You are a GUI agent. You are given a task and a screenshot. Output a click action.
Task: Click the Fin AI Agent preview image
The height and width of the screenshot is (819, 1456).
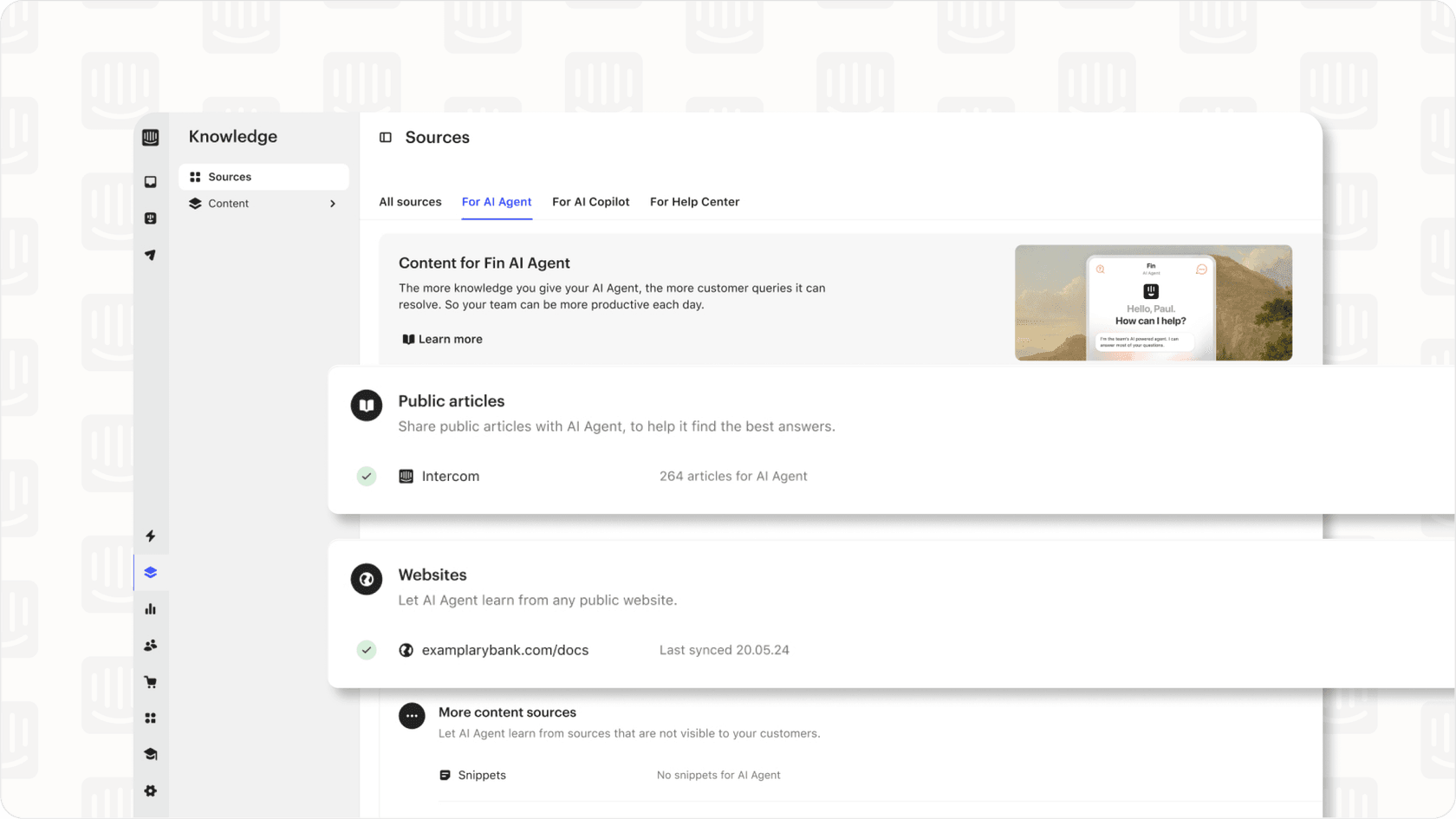[1154, 302]
